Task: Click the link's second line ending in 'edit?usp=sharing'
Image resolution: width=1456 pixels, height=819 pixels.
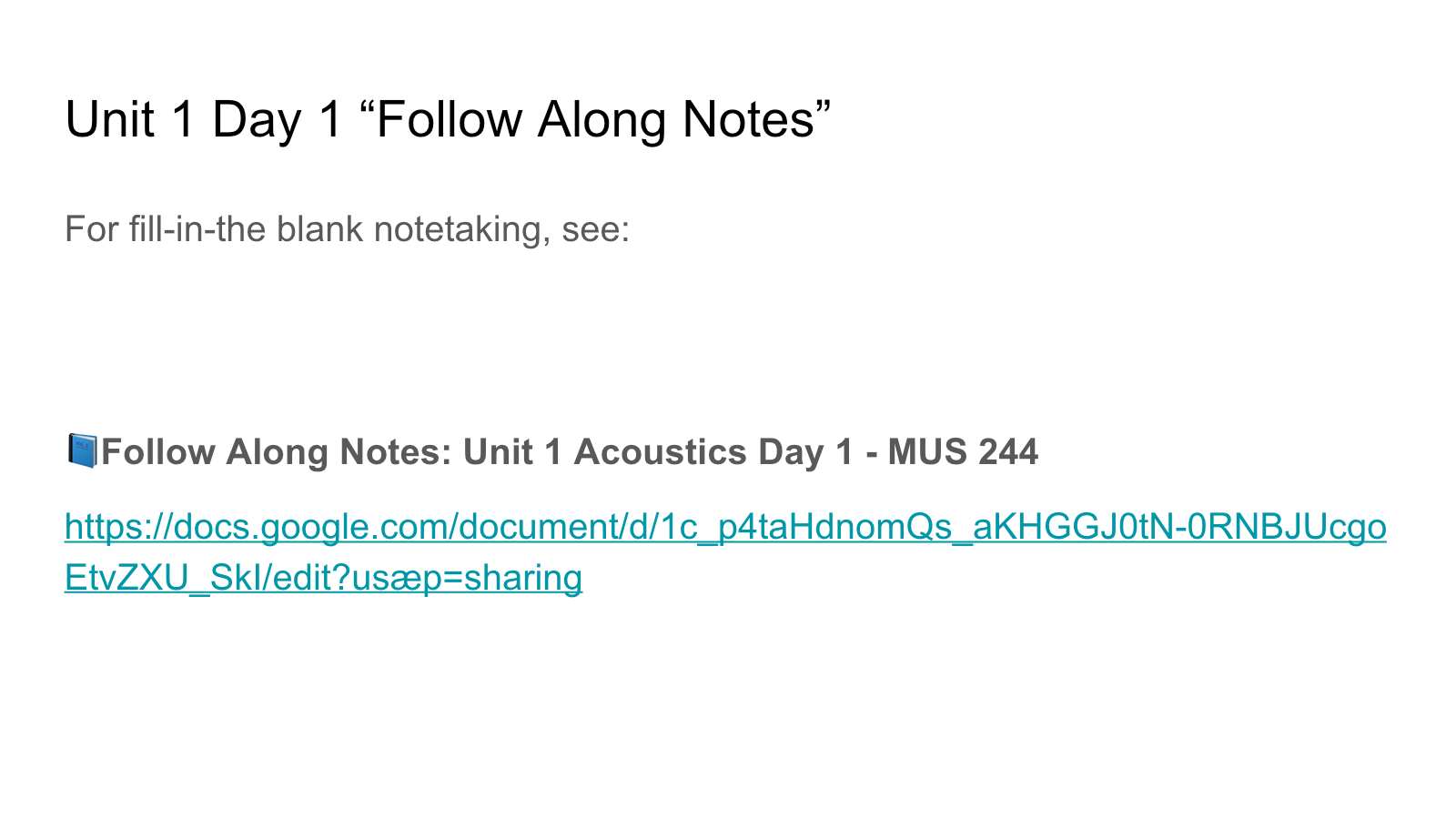Action: pos(323,578)
